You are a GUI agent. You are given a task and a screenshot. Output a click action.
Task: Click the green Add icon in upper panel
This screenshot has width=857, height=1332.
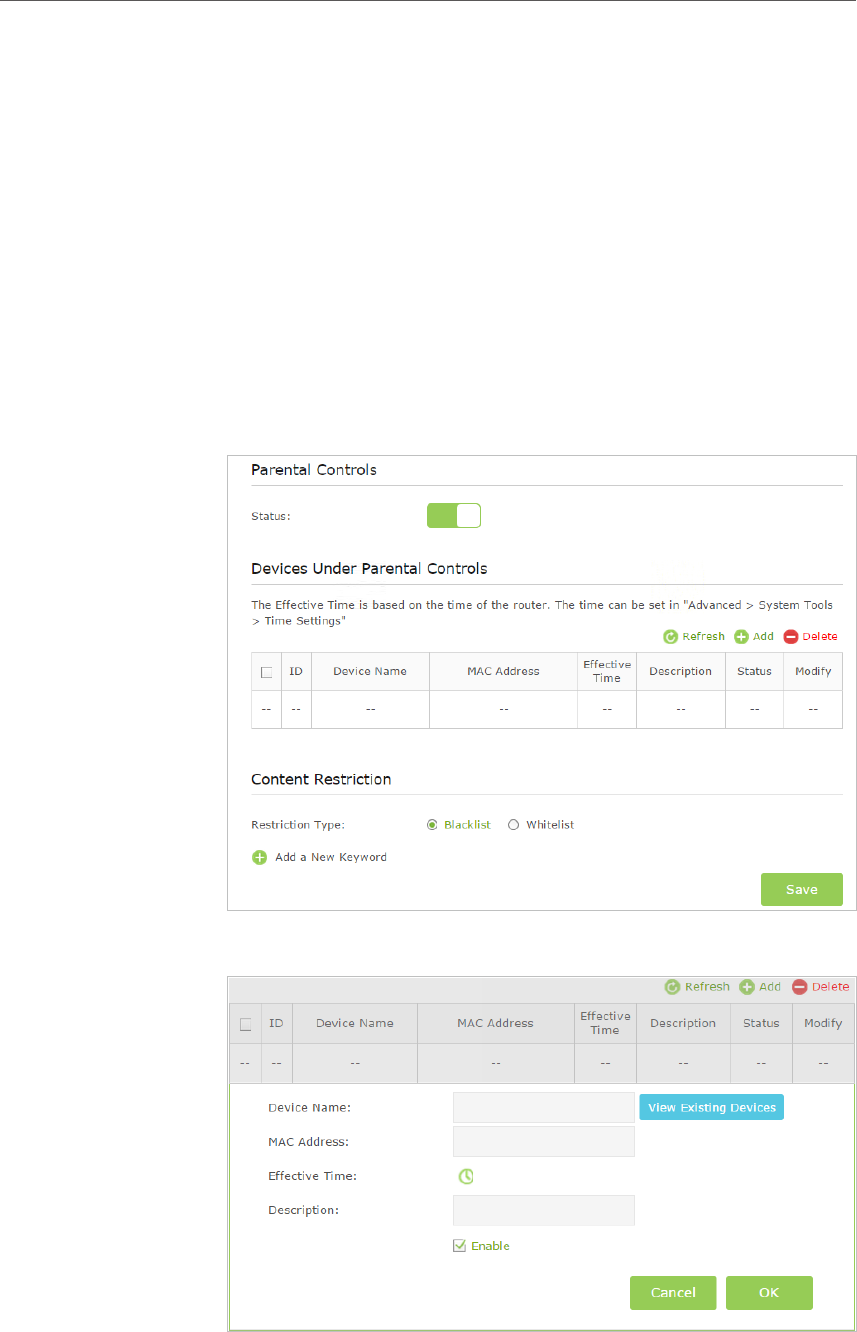[x=741, y=636]
